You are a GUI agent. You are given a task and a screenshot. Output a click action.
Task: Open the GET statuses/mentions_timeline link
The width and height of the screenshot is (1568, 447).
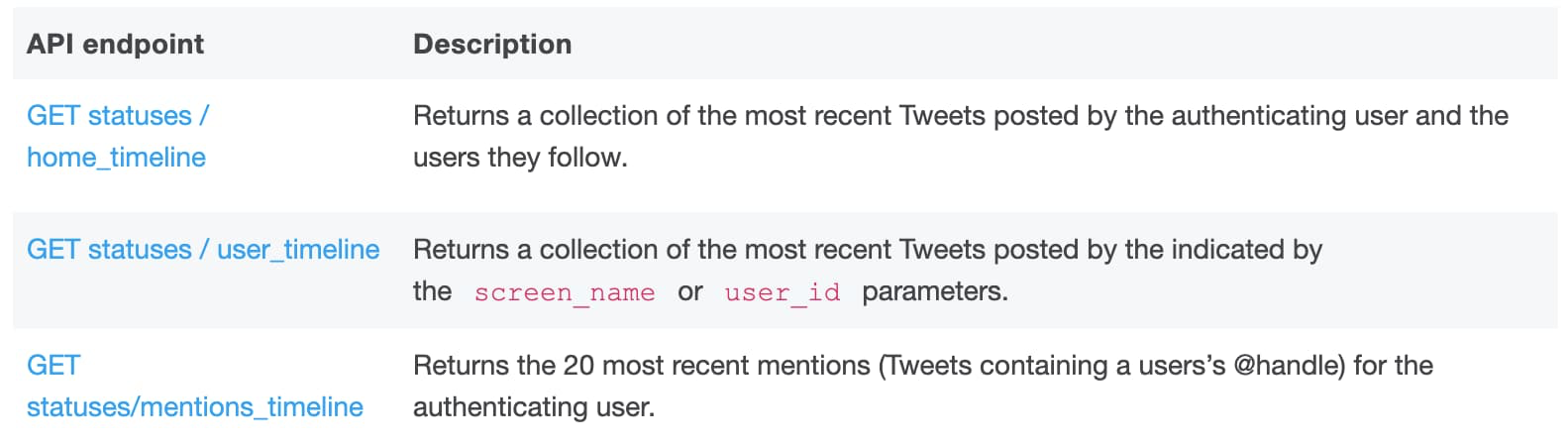tap(195, 387)
